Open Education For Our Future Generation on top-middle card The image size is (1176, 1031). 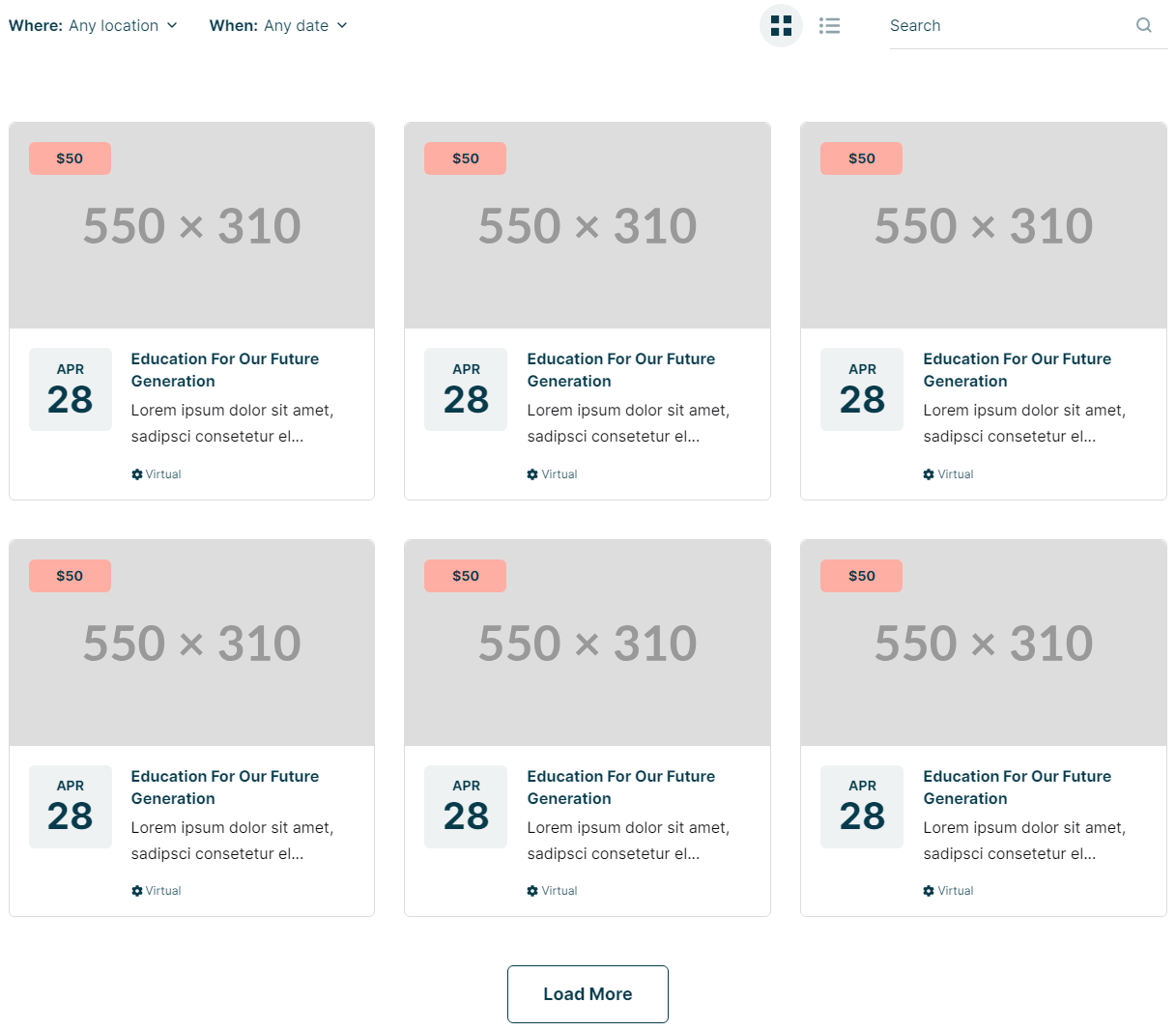[x=621, y=370]
